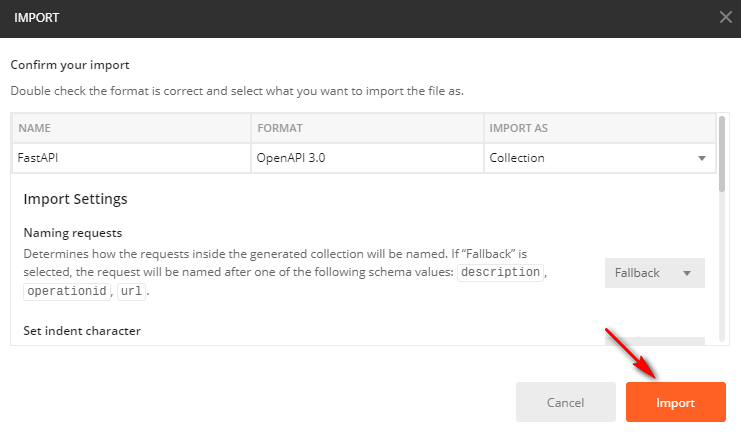Image resolution: width=741 pixels, height=440 pixels.
Task: Click the operationid schema value tag
Action: (68, 292)
